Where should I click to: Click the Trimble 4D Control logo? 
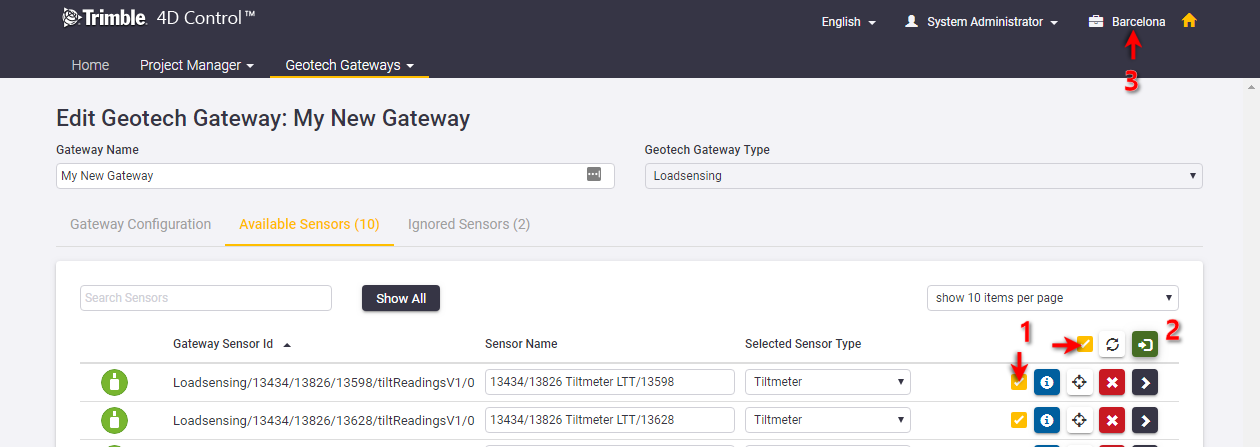click(x=159, y=17)
